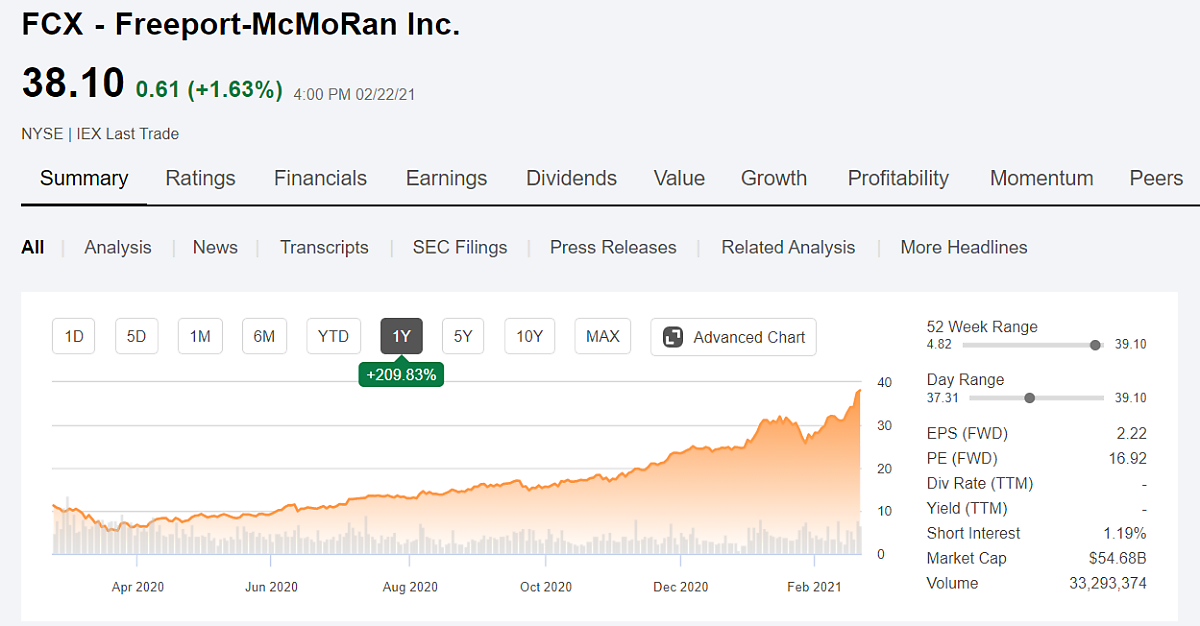Open Related Analysis headlines
This screenshot has height=626, width=1200.
pos(788,247)
